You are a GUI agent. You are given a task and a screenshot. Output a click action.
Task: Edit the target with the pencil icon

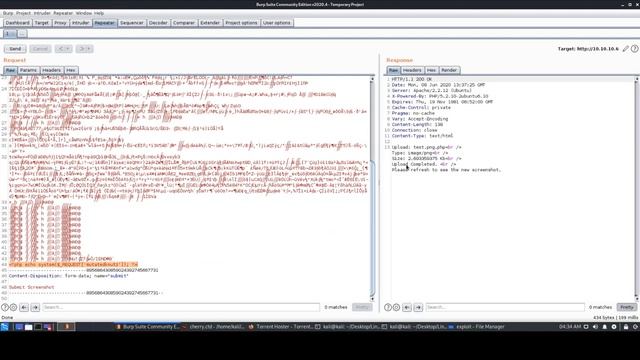pos(626,49)
